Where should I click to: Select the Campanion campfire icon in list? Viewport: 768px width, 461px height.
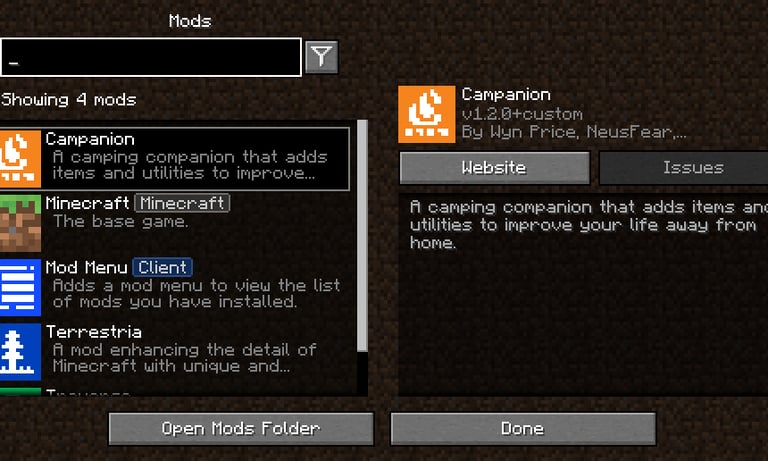[x=20, y=159]
